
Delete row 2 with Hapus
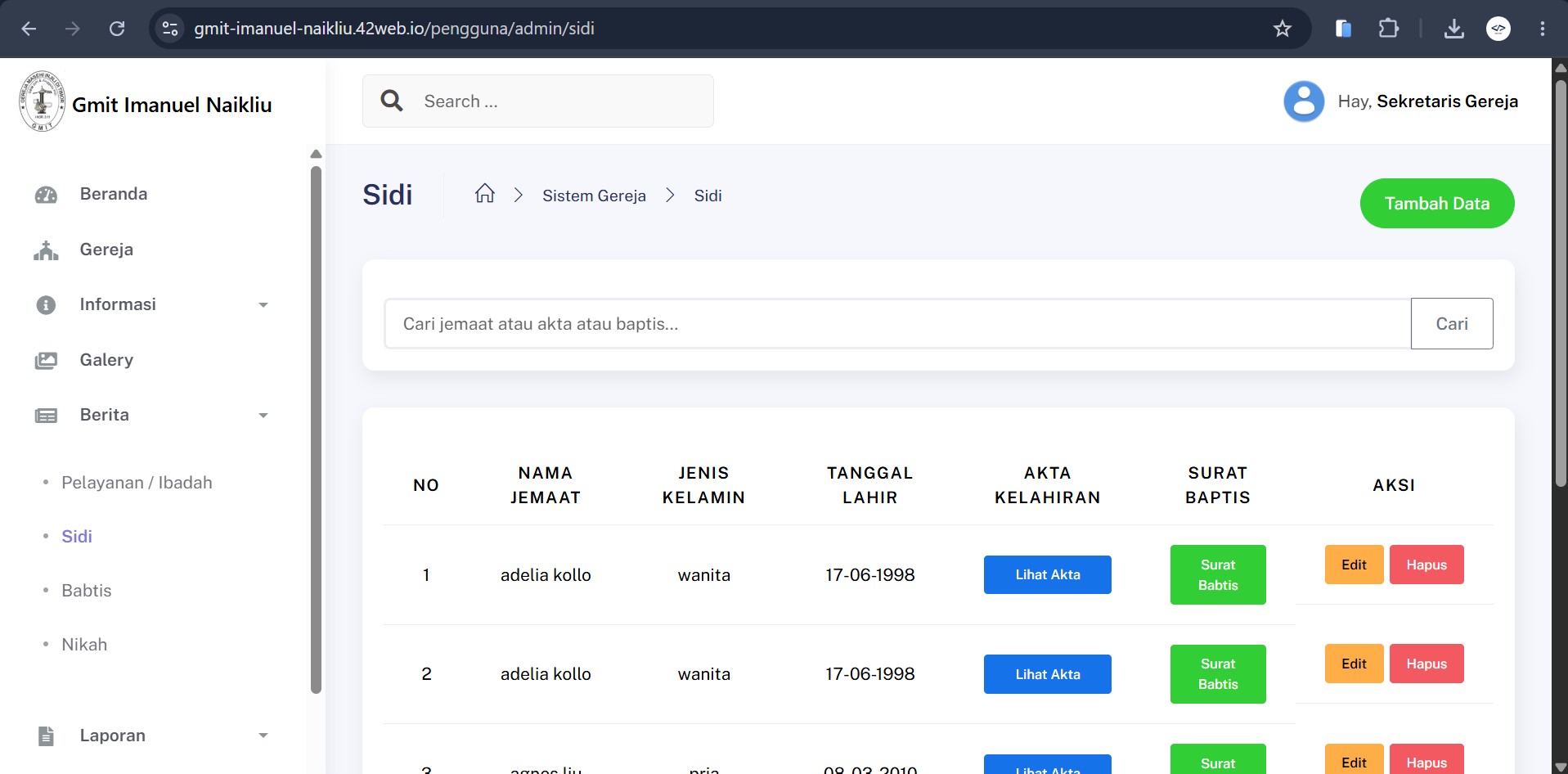[1426, 664]
